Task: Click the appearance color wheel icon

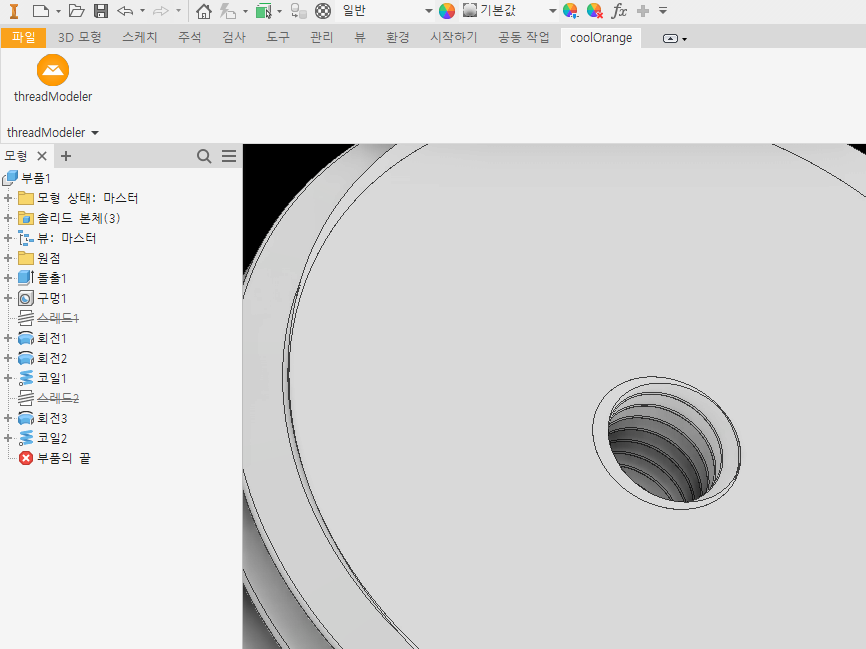Action: (447, 10)
